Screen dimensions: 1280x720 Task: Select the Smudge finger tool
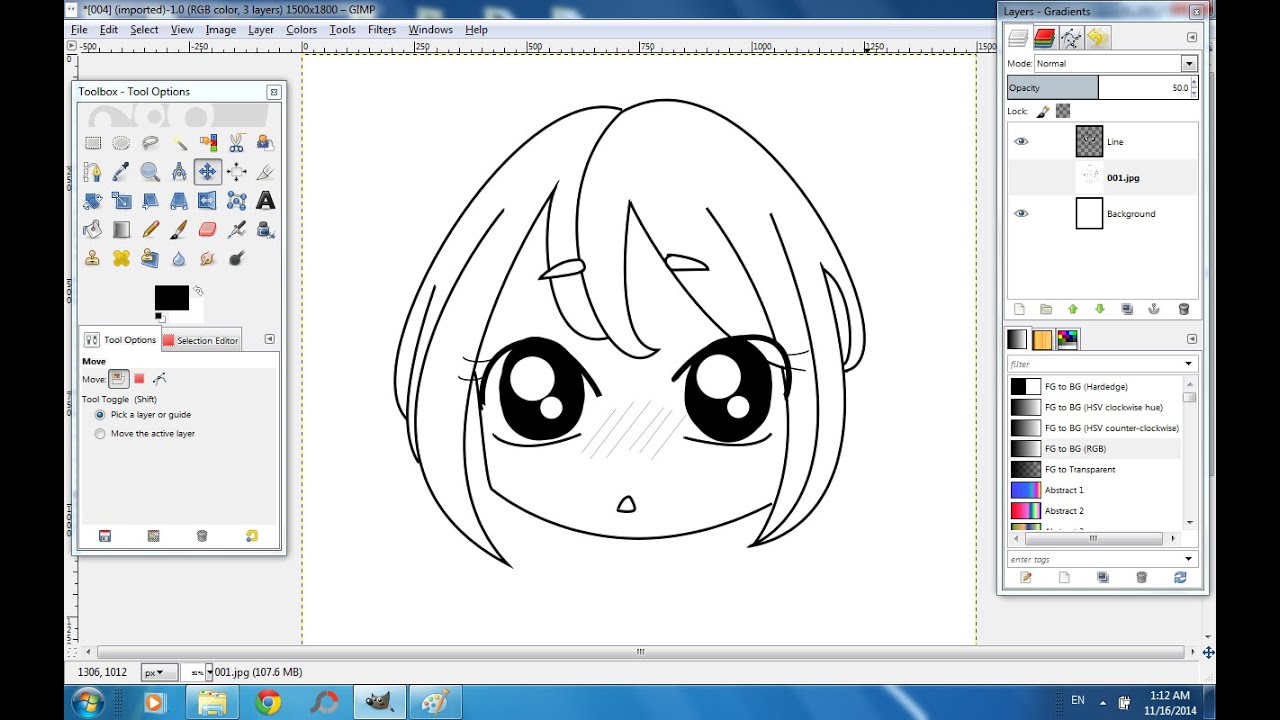pos(208,259)
